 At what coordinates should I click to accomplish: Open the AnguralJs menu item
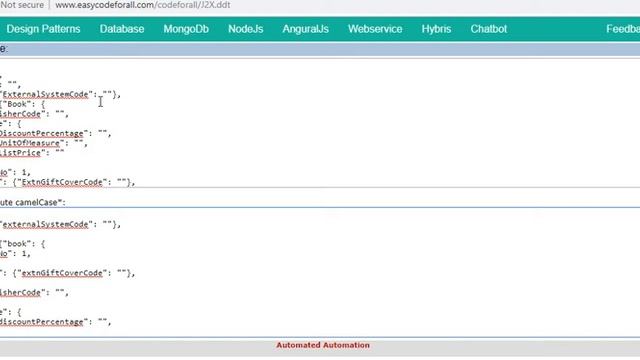pyautogui.click(x=306, y=29)
